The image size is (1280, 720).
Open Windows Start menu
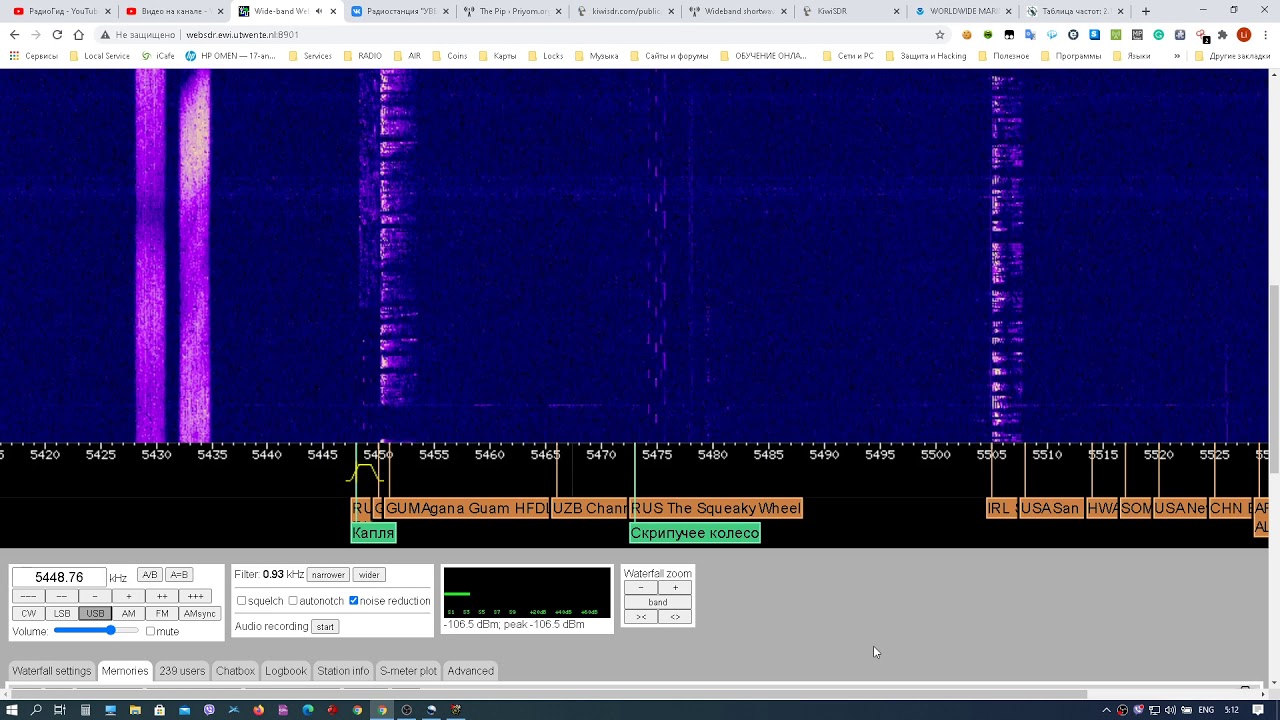pyautogui.click(x=12, y=710)
